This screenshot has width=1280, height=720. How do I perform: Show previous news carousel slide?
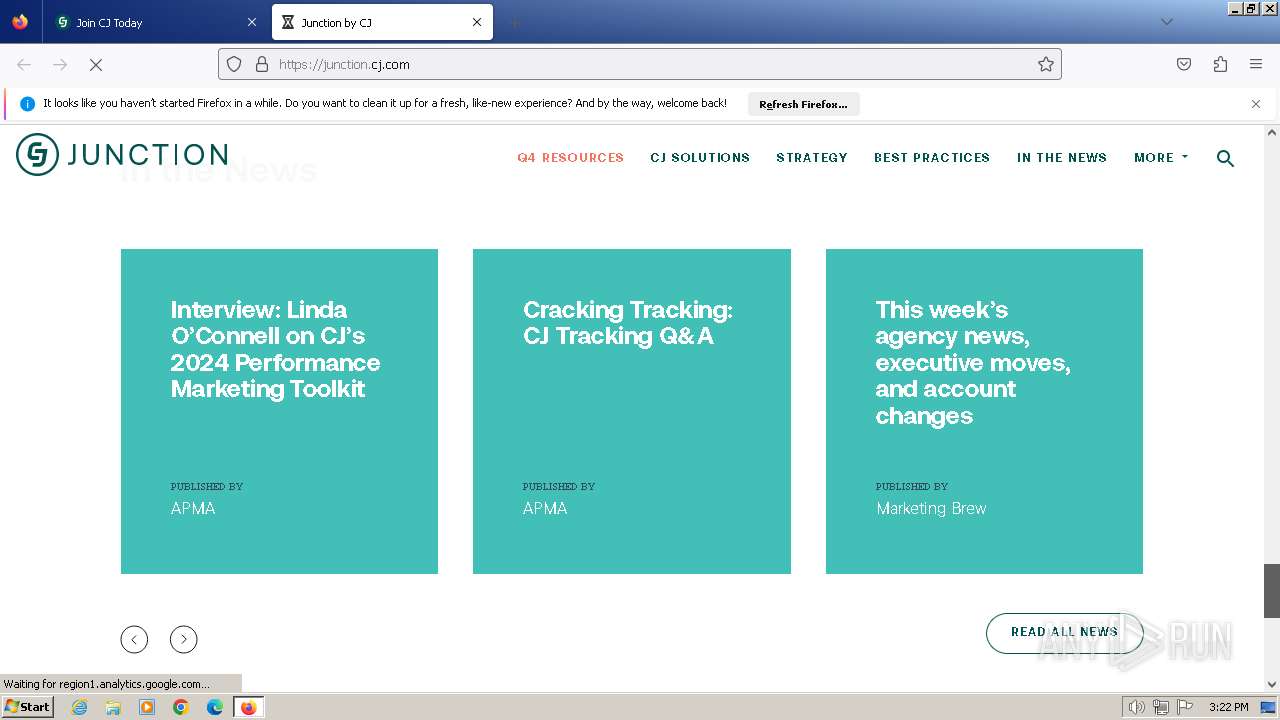pos(134,639)
